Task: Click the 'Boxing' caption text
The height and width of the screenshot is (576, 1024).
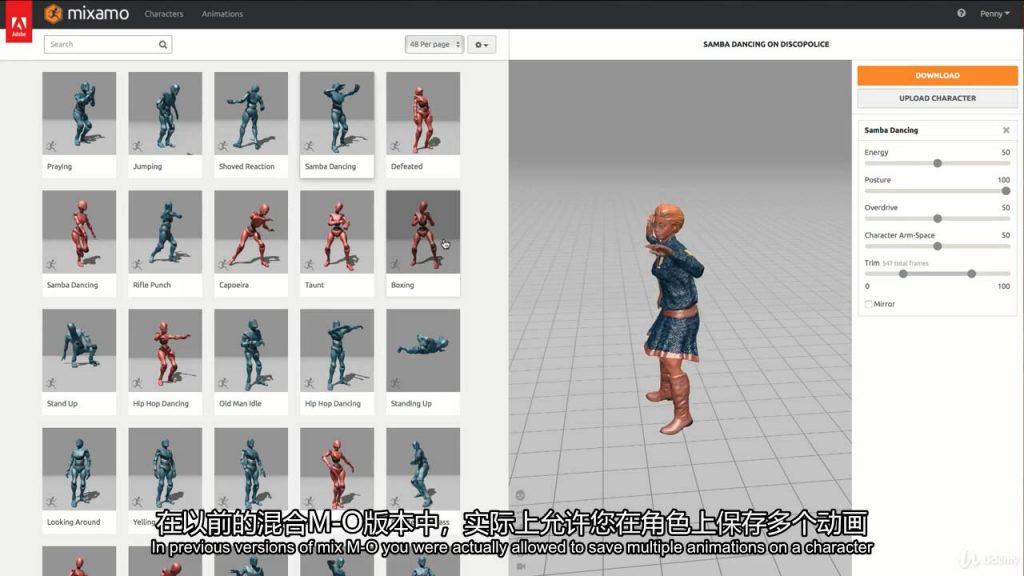Action: tap(402, 285)
